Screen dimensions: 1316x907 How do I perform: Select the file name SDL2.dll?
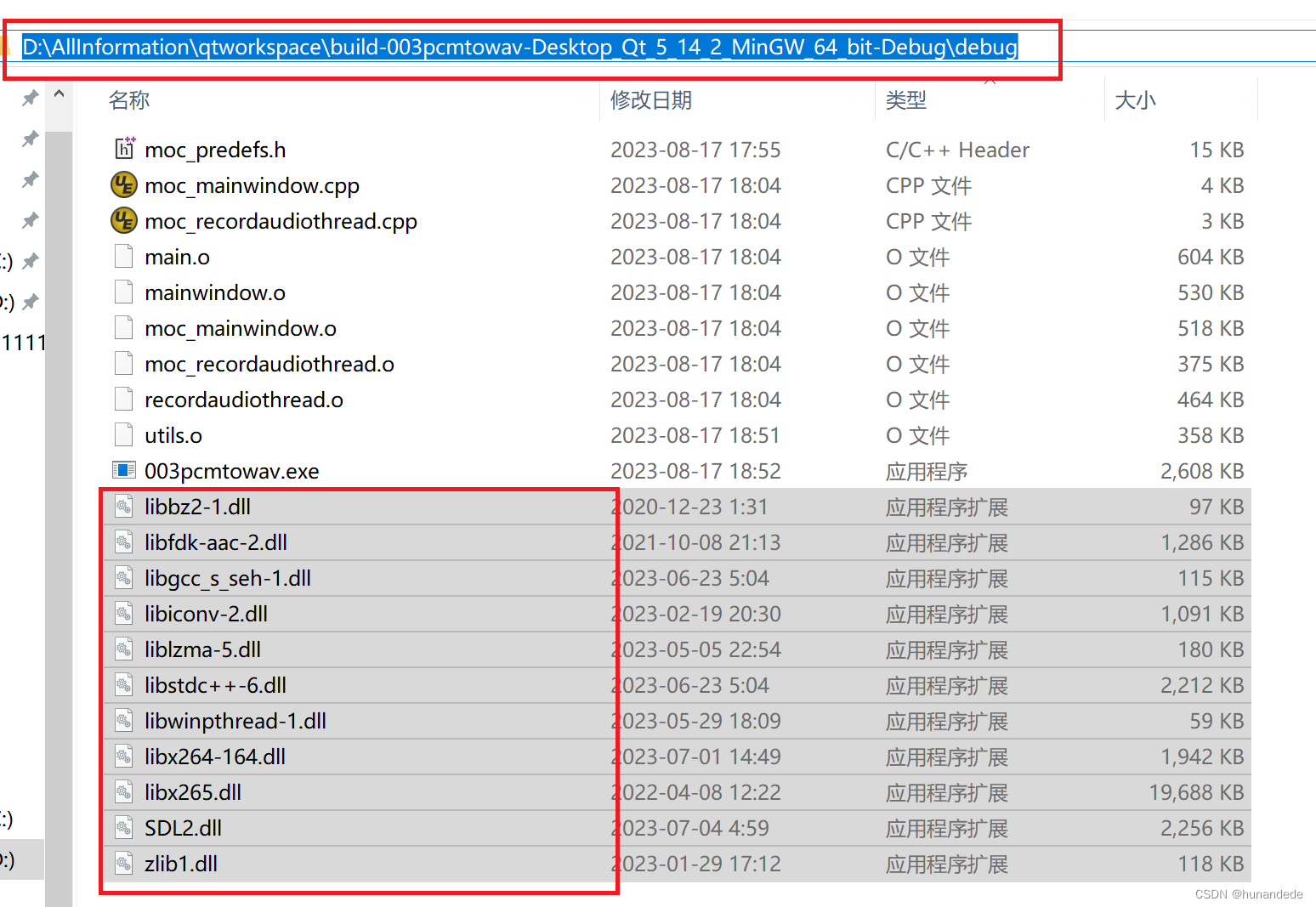click(183, 828)
